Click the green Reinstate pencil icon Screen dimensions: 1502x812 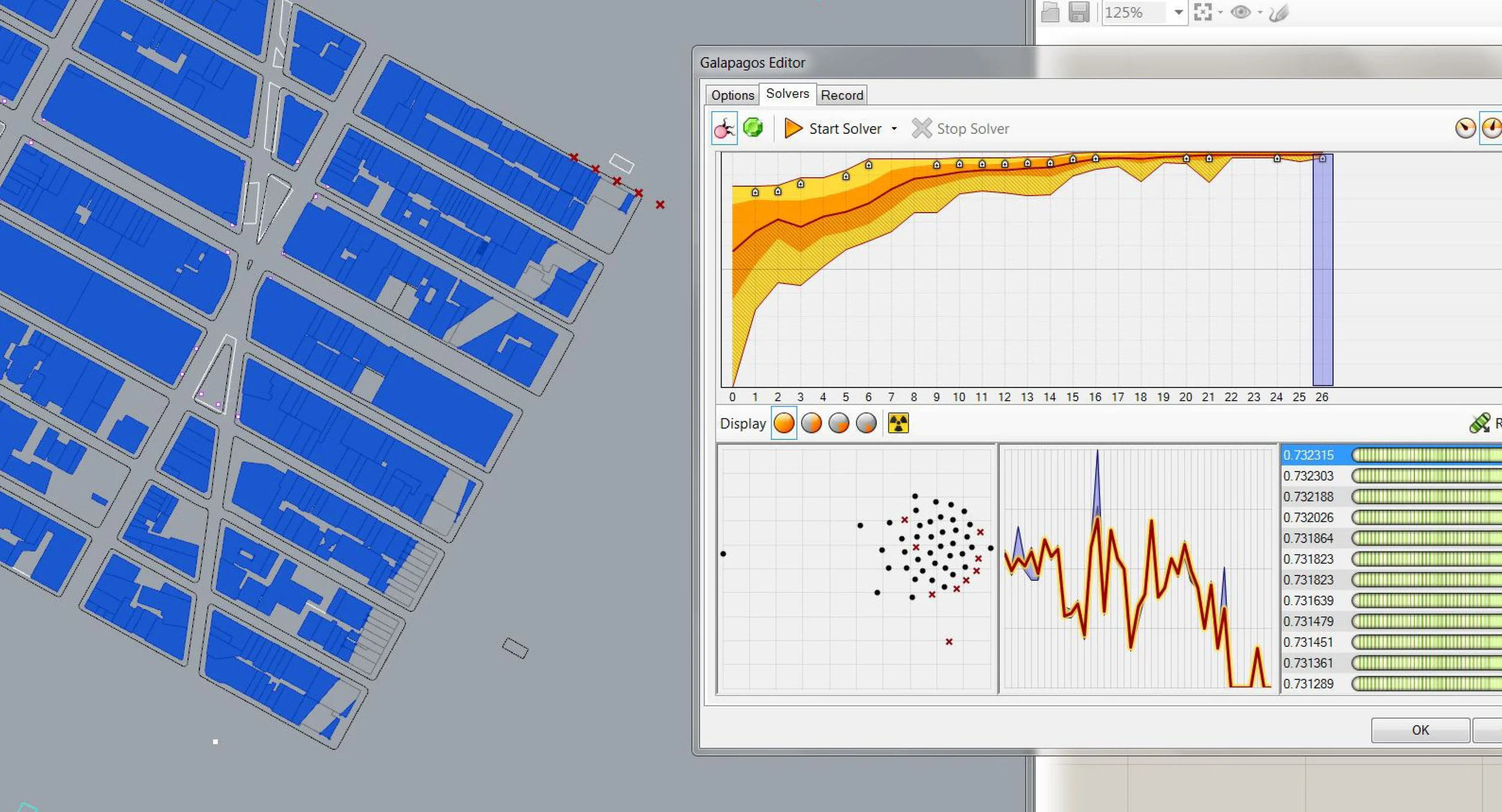[x=1480, y=423]
